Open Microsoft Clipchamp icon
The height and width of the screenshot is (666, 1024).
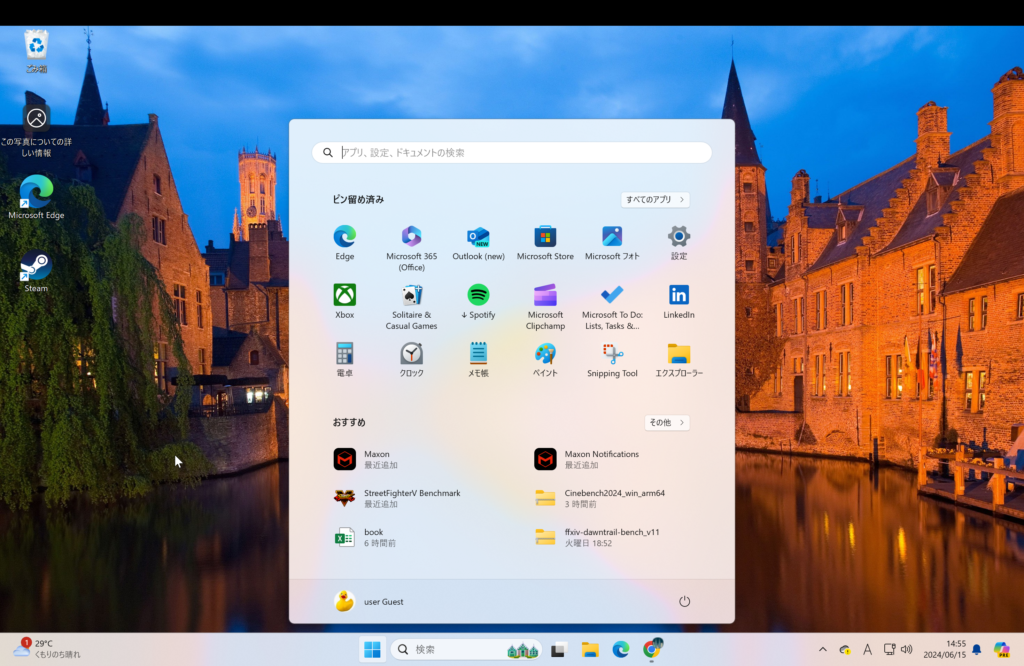click(545, 296)
